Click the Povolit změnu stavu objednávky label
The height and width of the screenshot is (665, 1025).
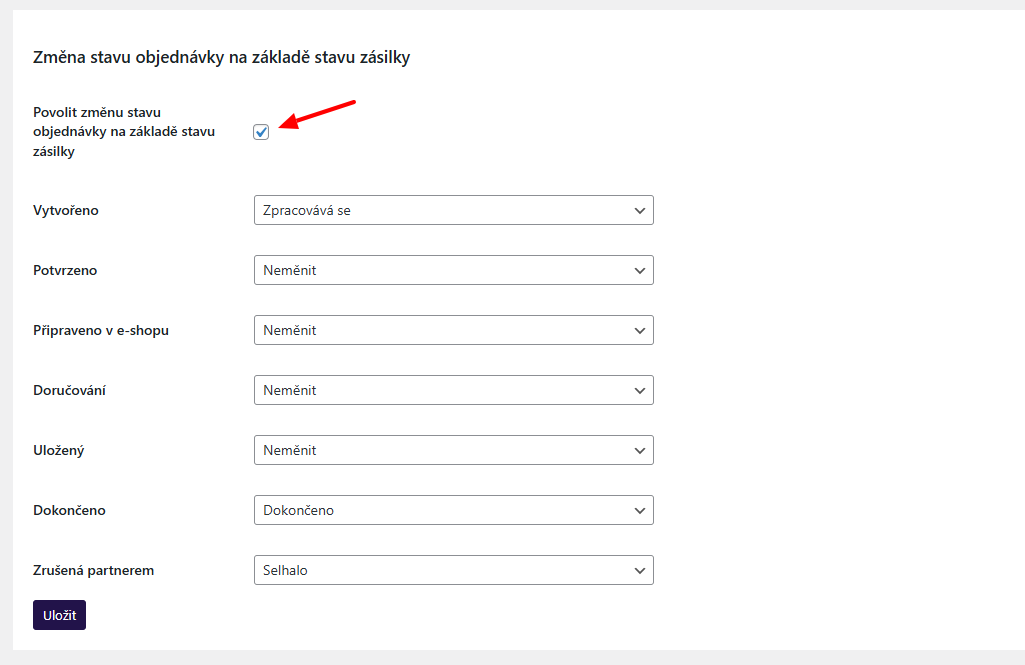click(124, 132)
